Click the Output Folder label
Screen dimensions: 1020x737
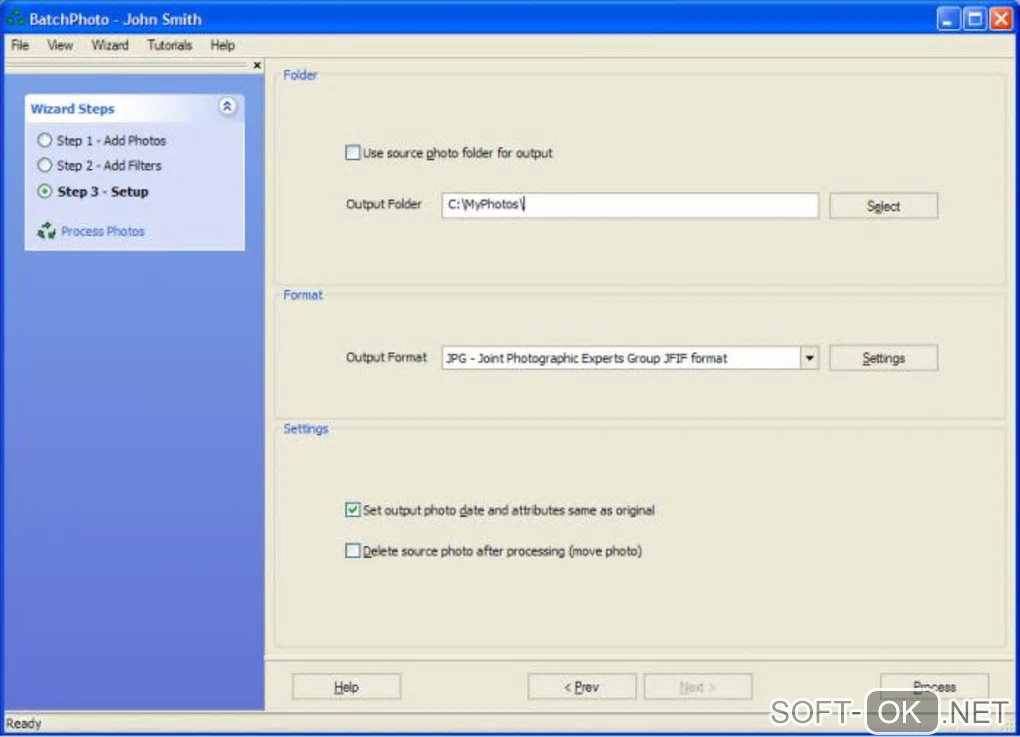[x=384, y=204]
